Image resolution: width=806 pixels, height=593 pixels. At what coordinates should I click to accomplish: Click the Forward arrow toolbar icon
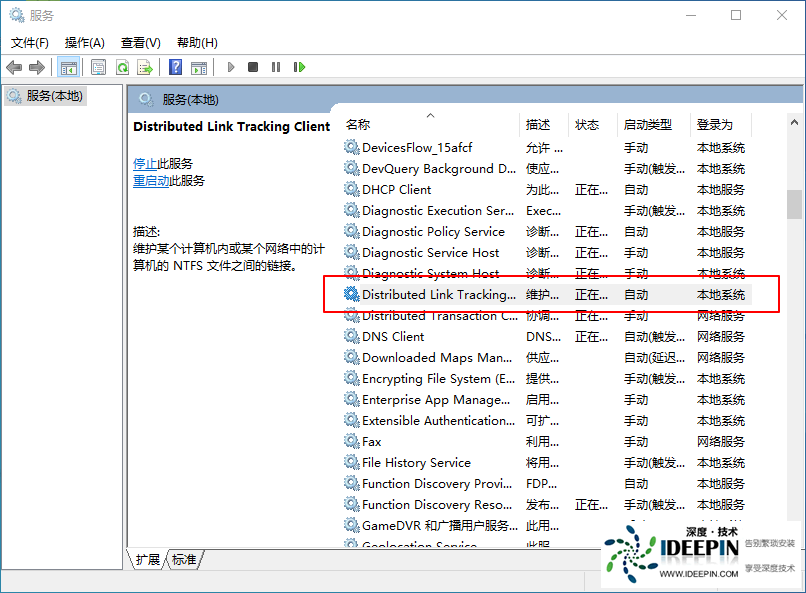[x=36, y=67]
